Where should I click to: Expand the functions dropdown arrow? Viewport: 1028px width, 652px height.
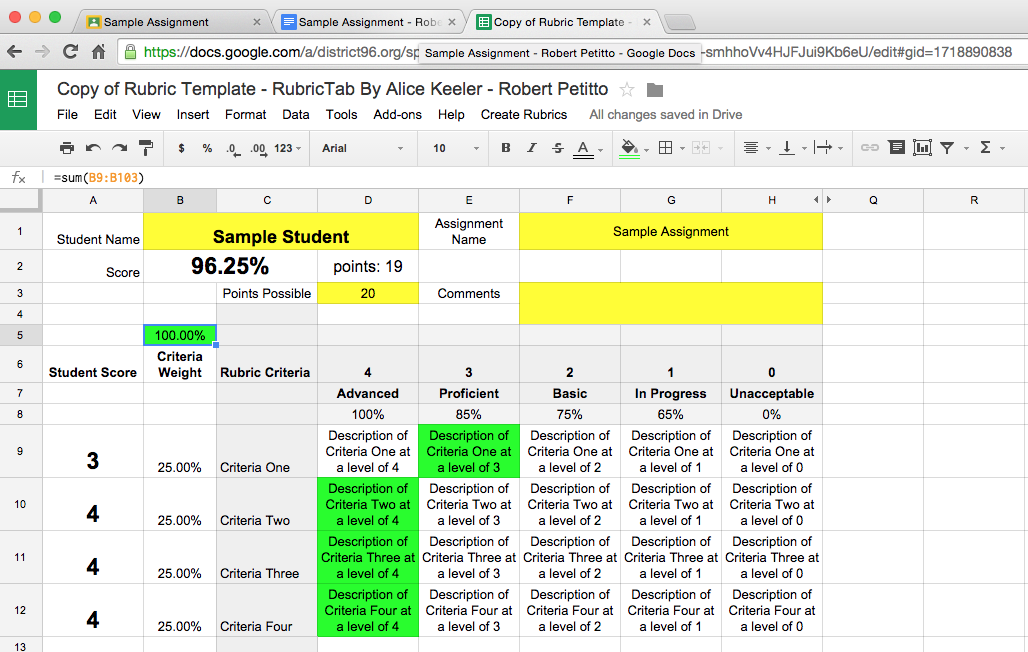[1002, 149]
